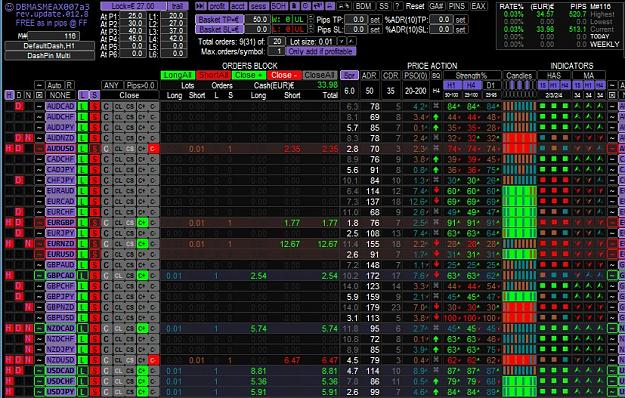Click the green up arrow in the AUDCHF row

[436, 117]
